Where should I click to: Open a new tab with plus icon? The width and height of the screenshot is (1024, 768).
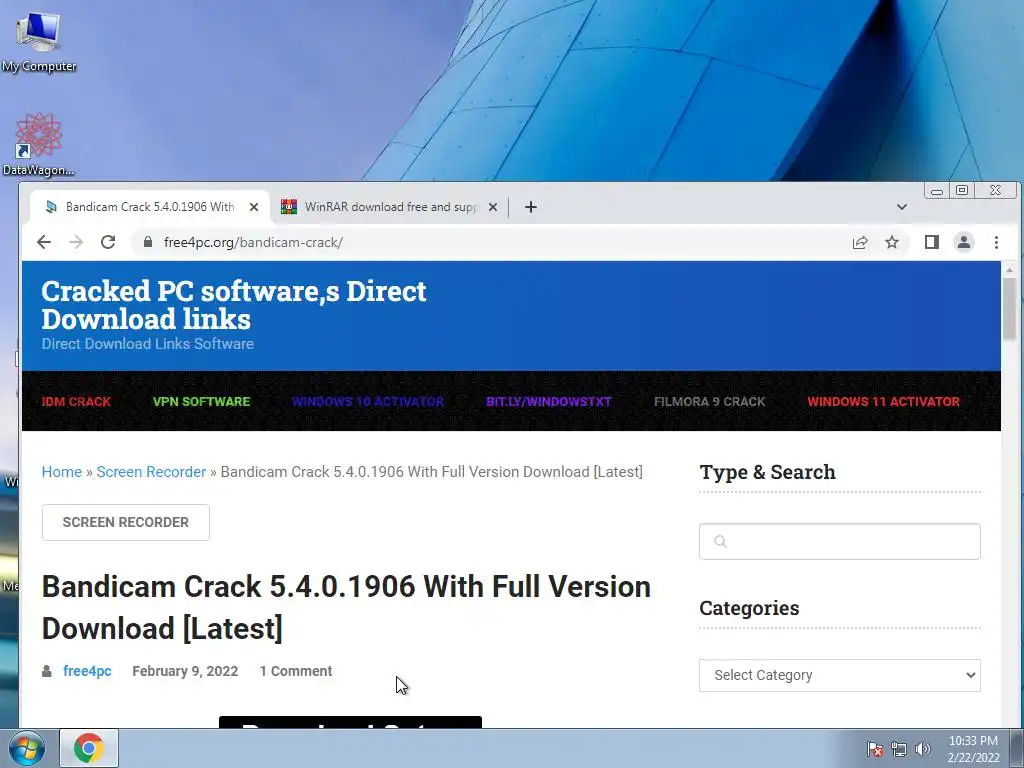[x=531, y=207]
